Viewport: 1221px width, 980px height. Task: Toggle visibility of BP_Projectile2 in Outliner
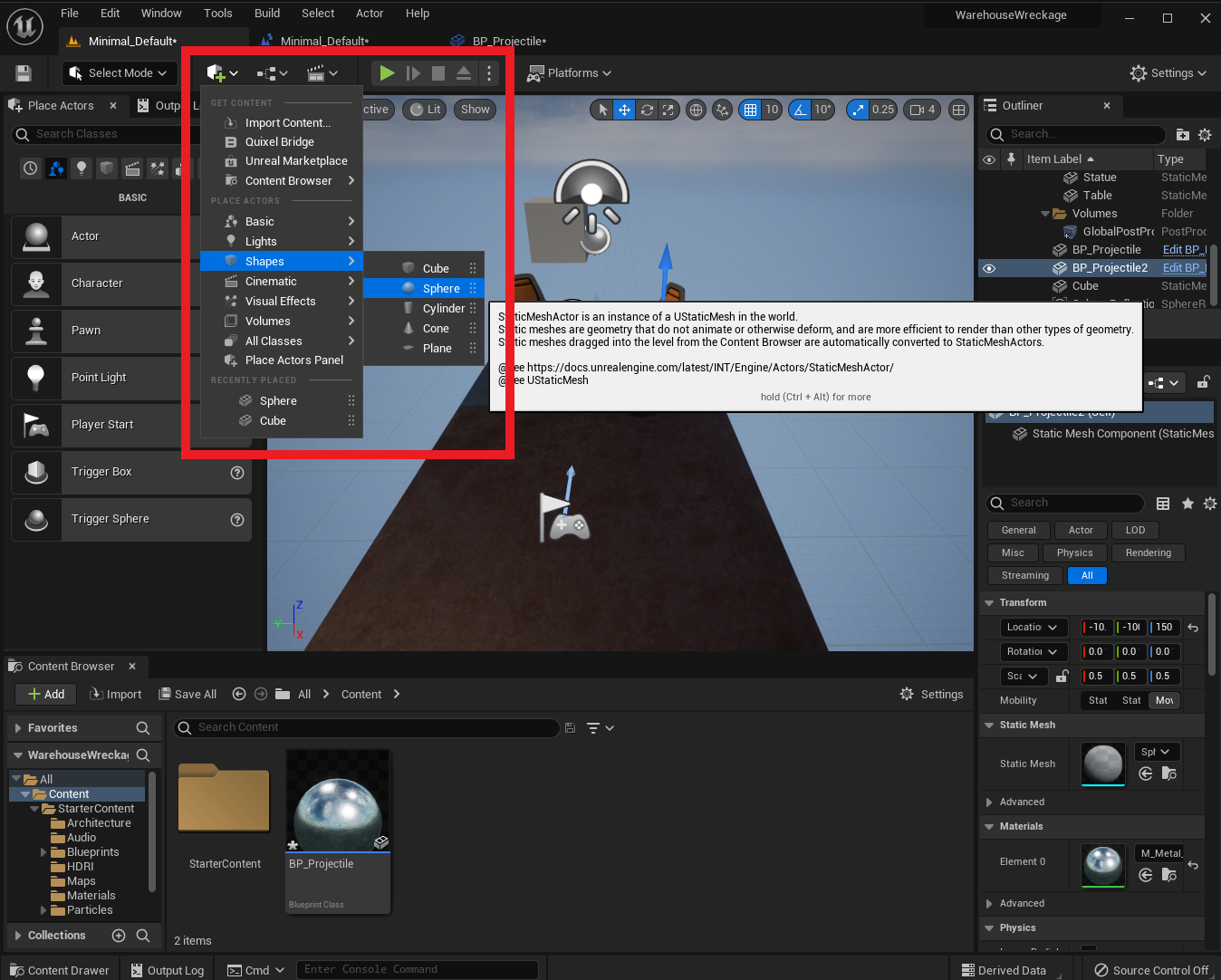(989, 268)
